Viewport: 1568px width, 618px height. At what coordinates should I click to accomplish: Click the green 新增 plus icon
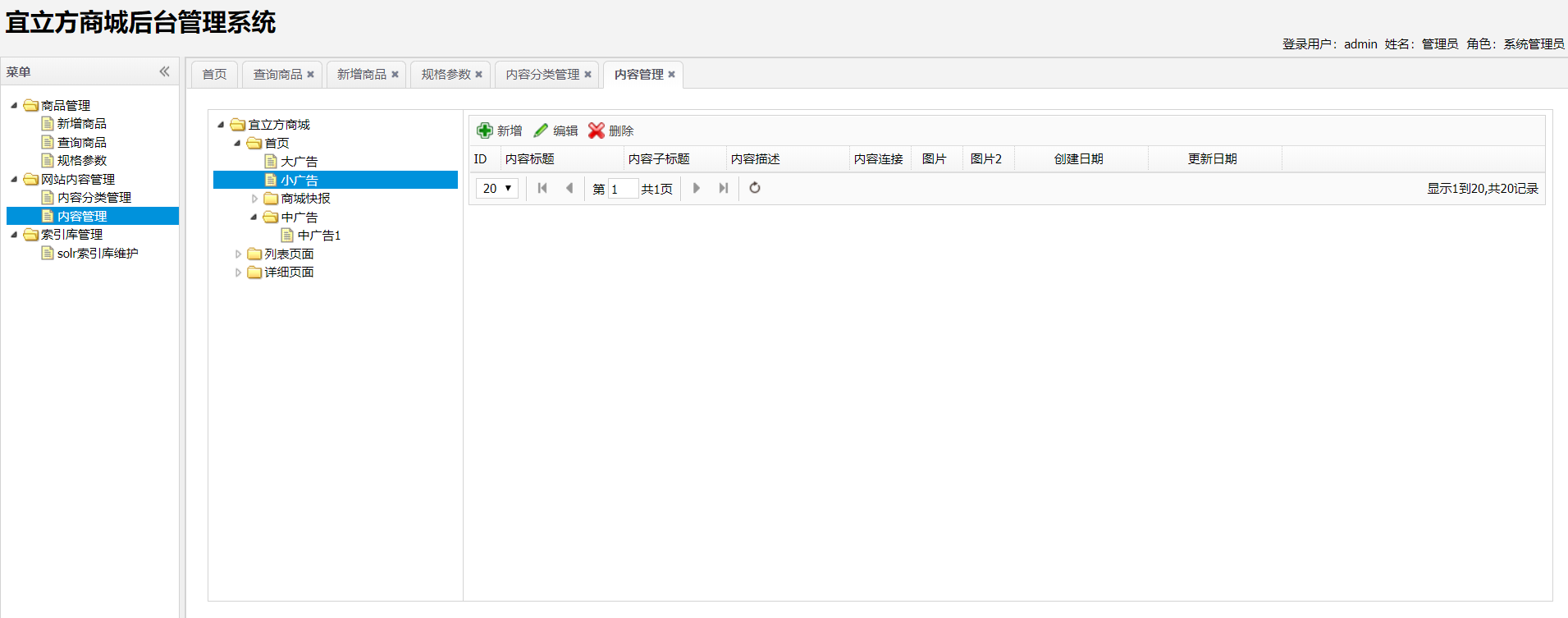(485, 130)
